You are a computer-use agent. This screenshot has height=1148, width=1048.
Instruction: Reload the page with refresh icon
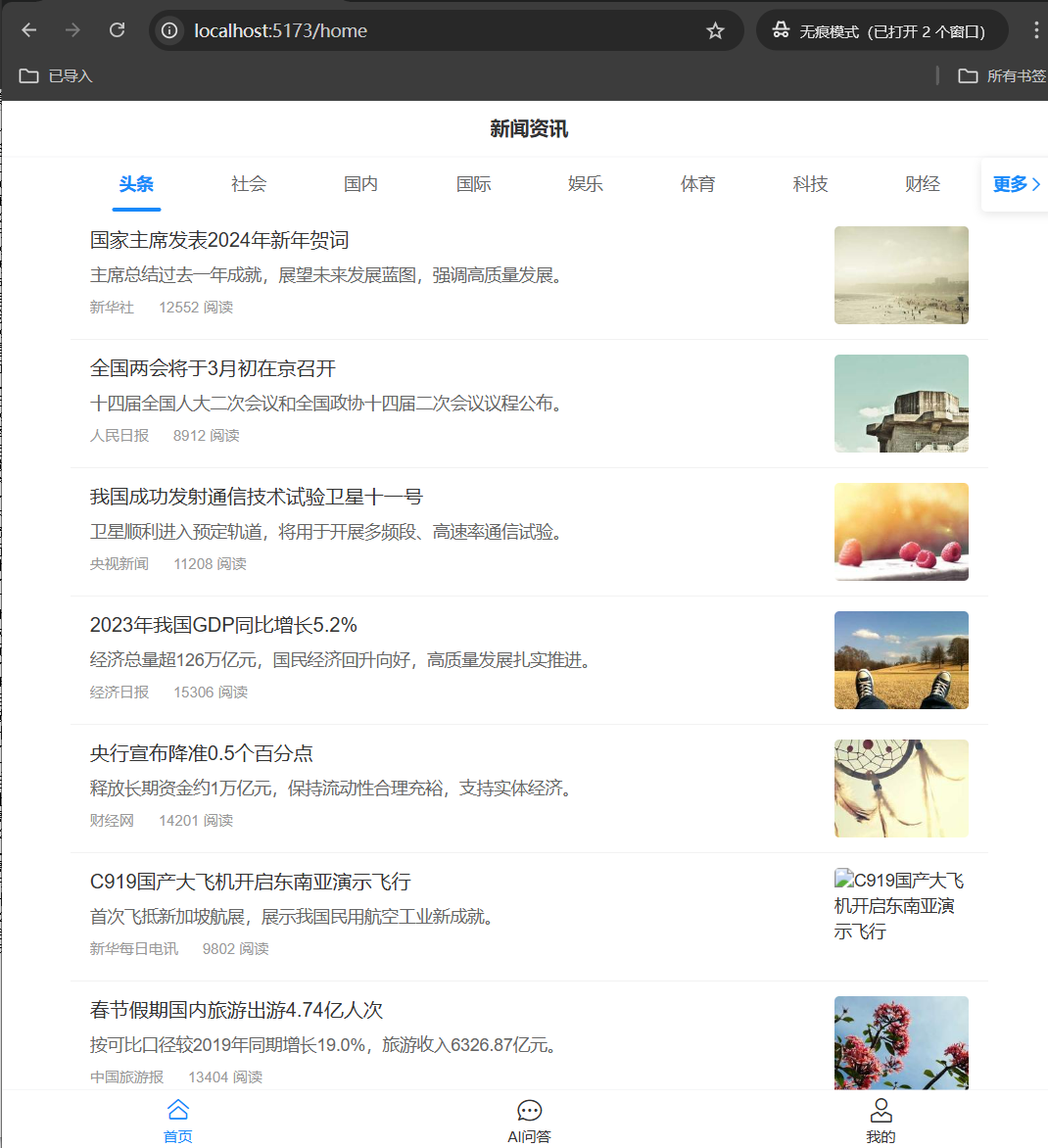point(117,30)
